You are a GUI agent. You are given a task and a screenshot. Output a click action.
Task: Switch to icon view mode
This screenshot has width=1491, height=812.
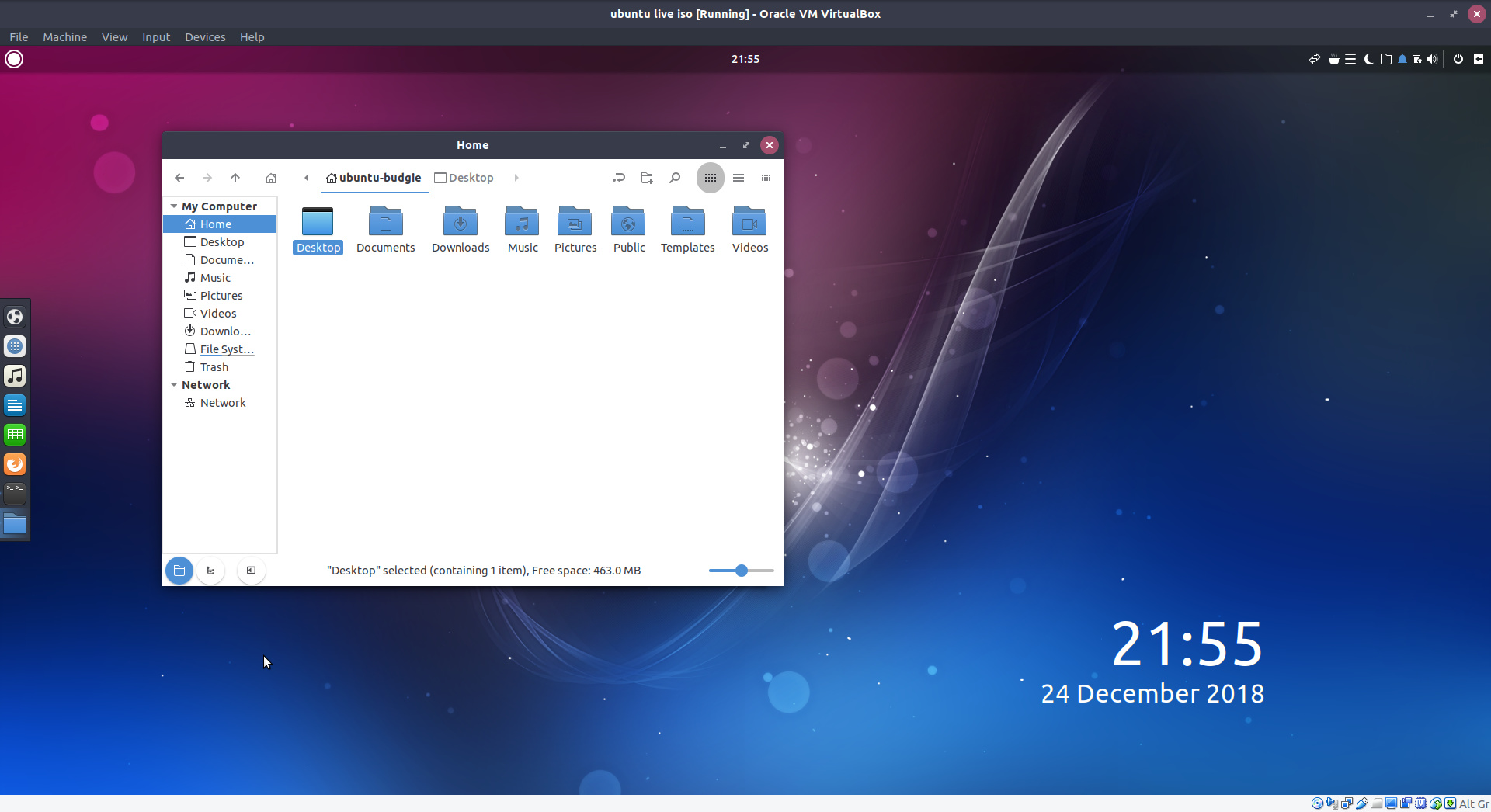[x=710, y=178]
